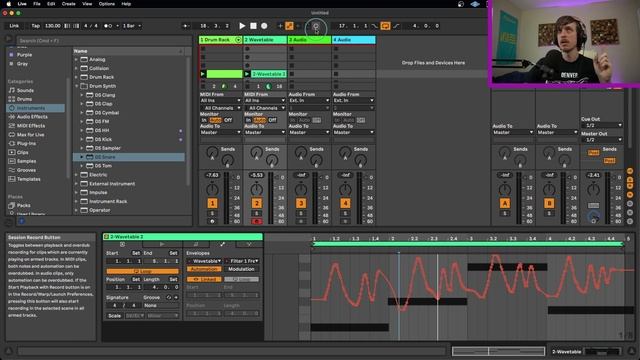Select Grooves category in browser
The width and height of the screenshot is (640, 360).
coord(26,170)
